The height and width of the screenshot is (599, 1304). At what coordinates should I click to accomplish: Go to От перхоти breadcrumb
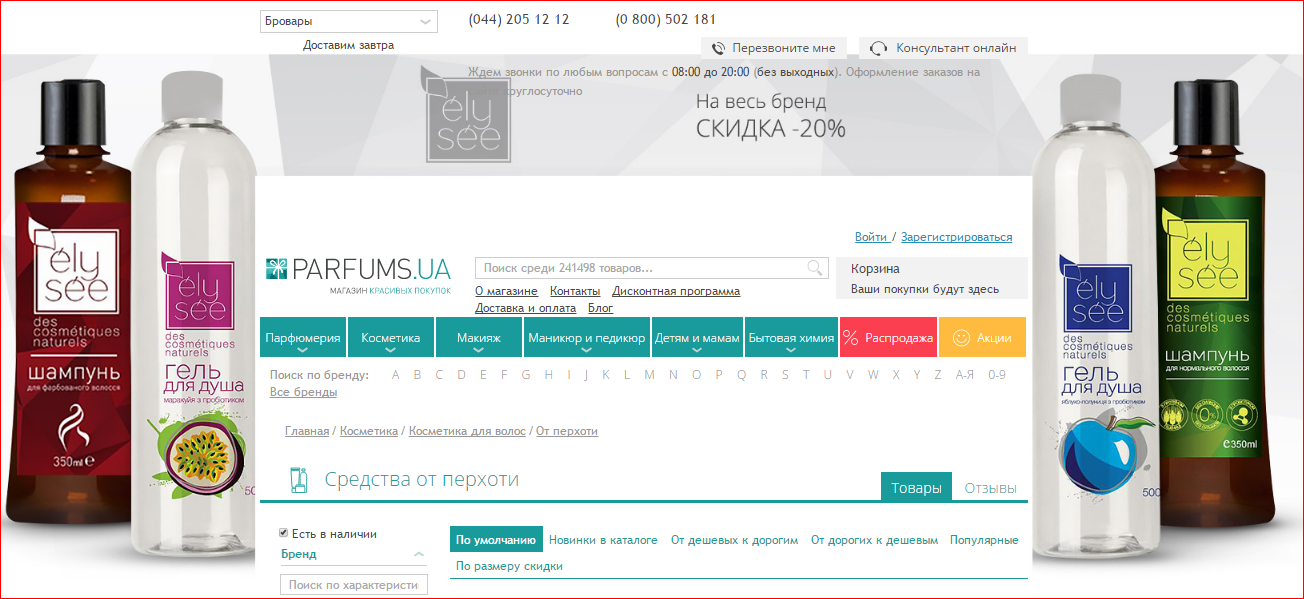tap(567, 431)
